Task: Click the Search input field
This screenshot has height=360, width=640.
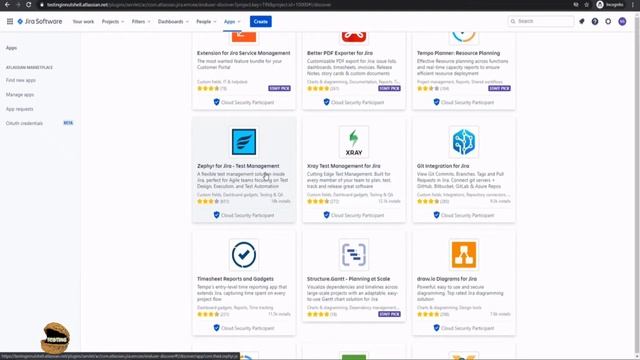Action: [541, 21]
